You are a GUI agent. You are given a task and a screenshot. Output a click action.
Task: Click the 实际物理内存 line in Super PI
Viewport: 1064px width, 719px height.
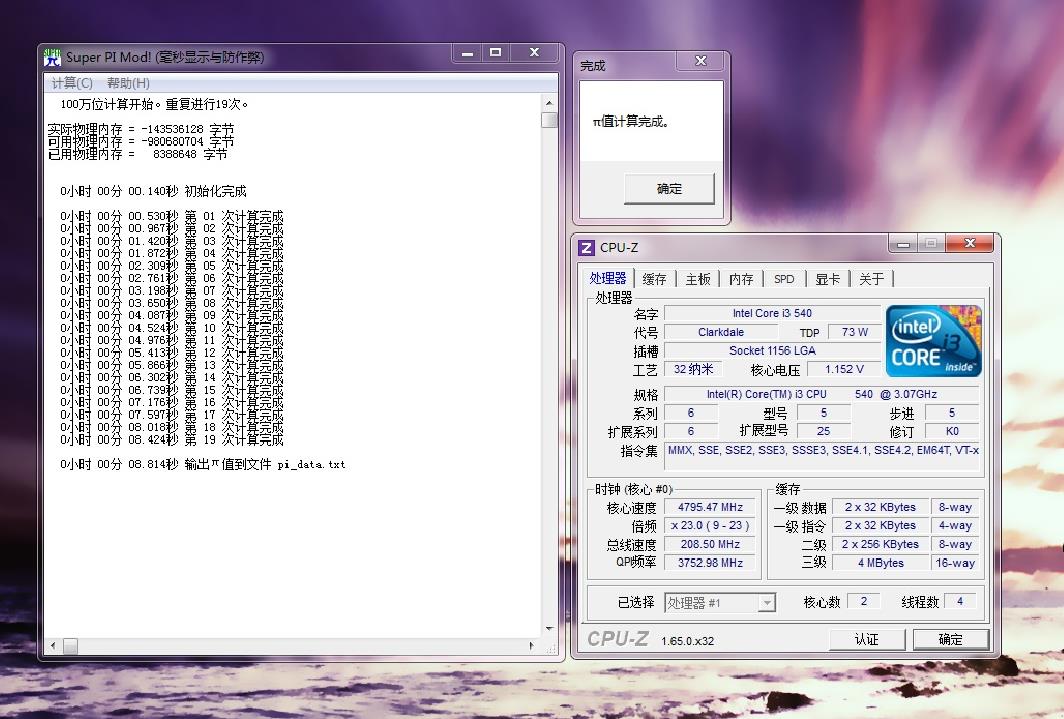140,129
